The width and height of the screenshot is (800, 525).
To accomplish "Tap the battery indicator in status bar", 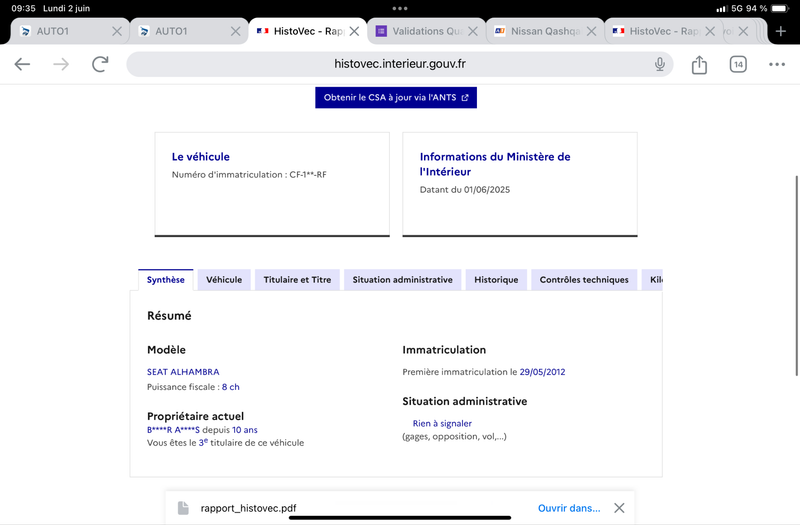I will [x=780, y=8].
